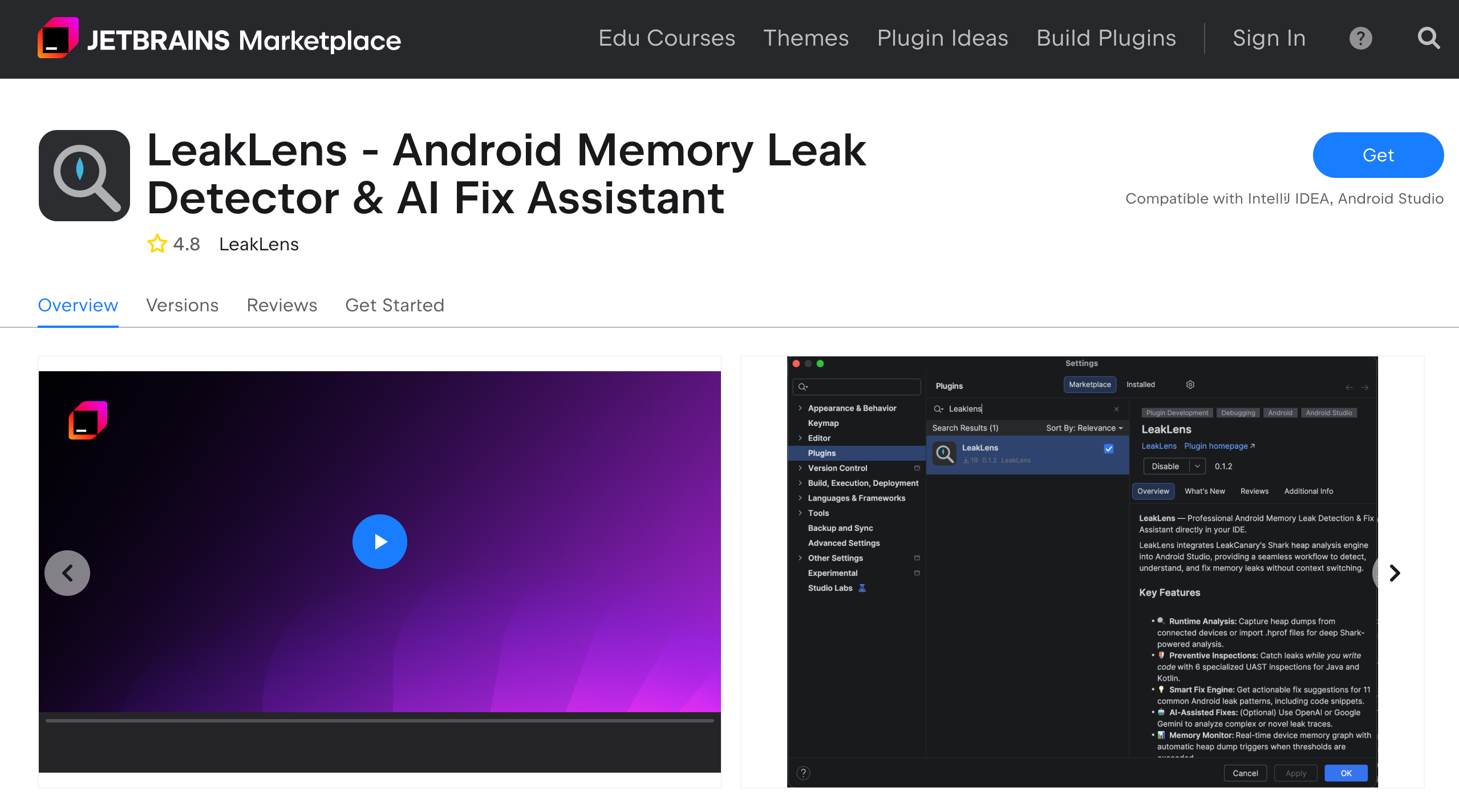1459x812 pixels.
Task: Click the 4.8 rating value
Action: [x=187, y=244]
